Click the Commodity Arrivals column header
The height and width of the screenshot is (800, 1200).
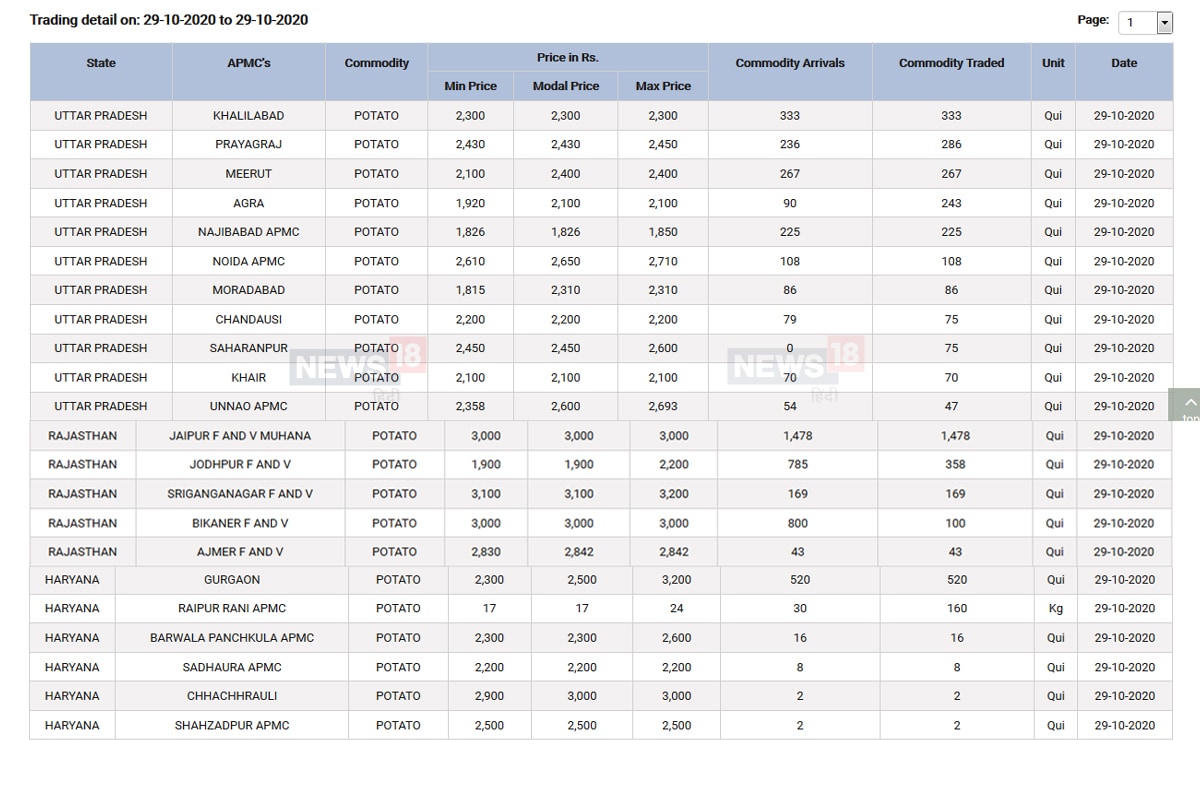pos(790,72)
